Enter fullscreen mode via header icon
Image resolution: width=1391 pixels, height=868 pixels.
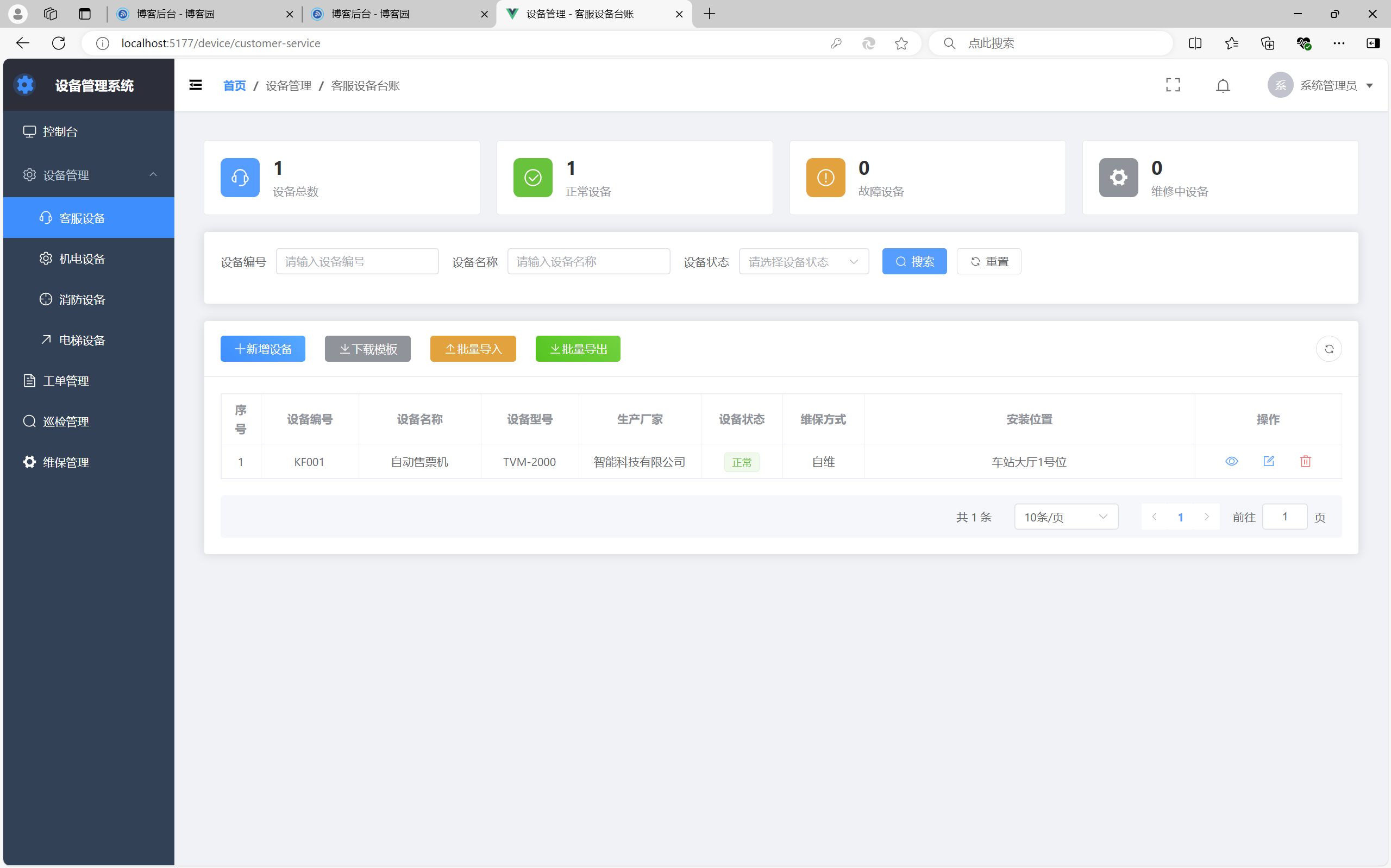click(1173, 85)
